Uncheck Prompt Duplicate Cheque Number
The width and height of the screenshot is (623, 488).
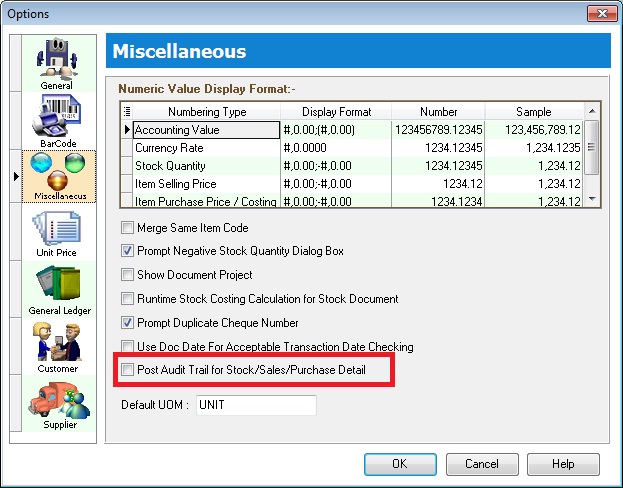127,323
